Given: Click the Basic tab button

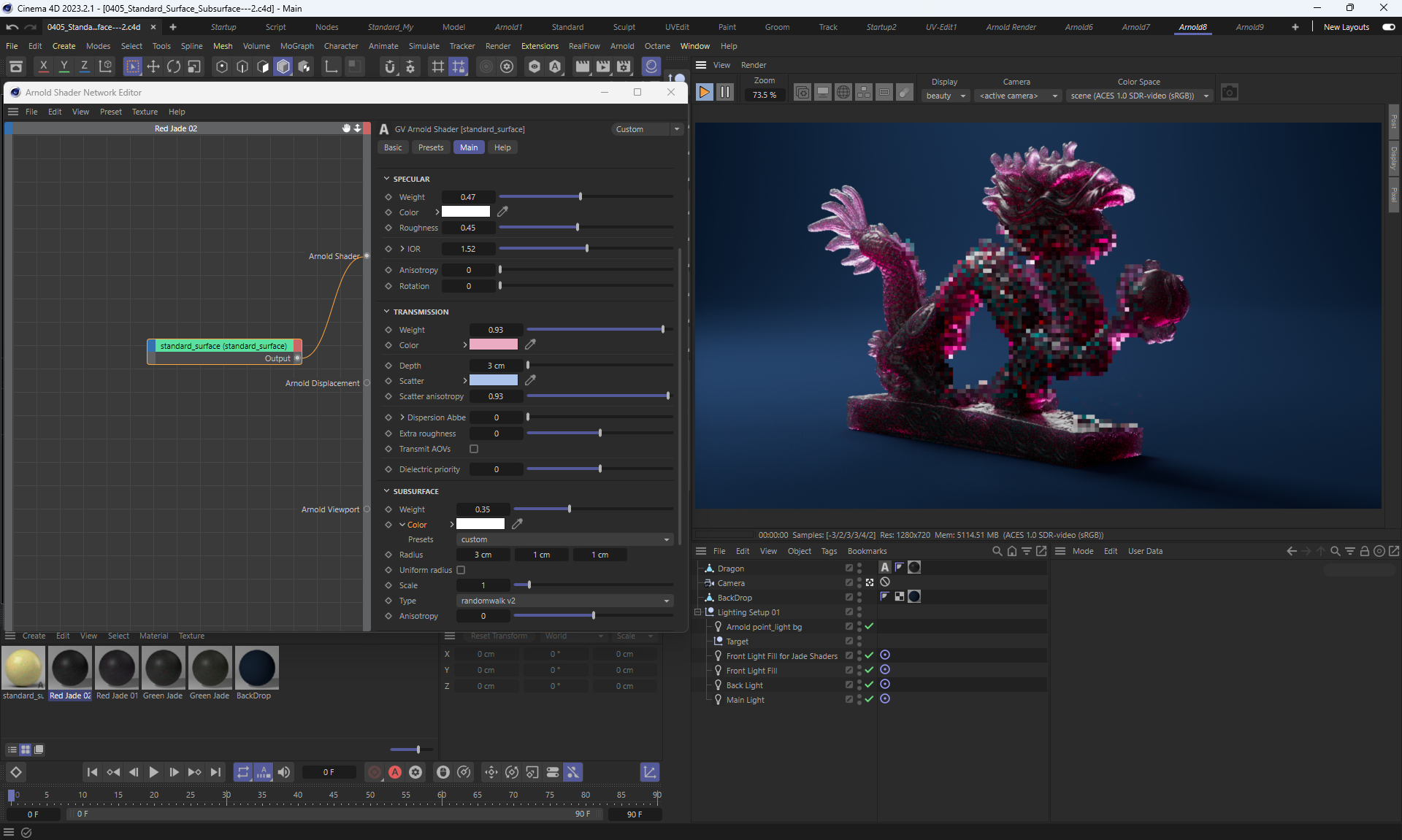Looking at the screenshot, I should coord(393,147).
